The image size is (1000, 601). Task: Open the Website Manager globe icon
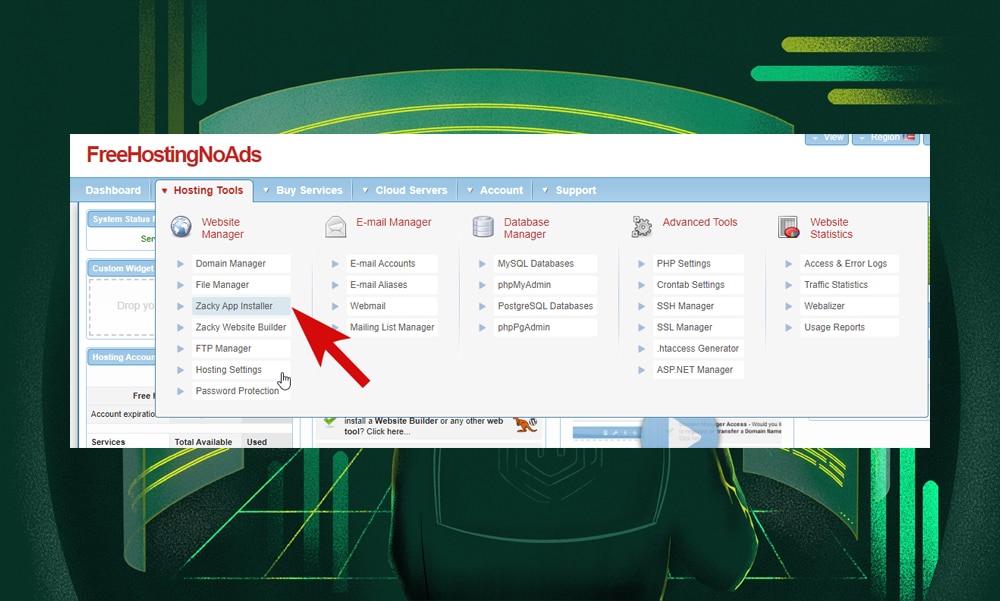tap(182, 227)
